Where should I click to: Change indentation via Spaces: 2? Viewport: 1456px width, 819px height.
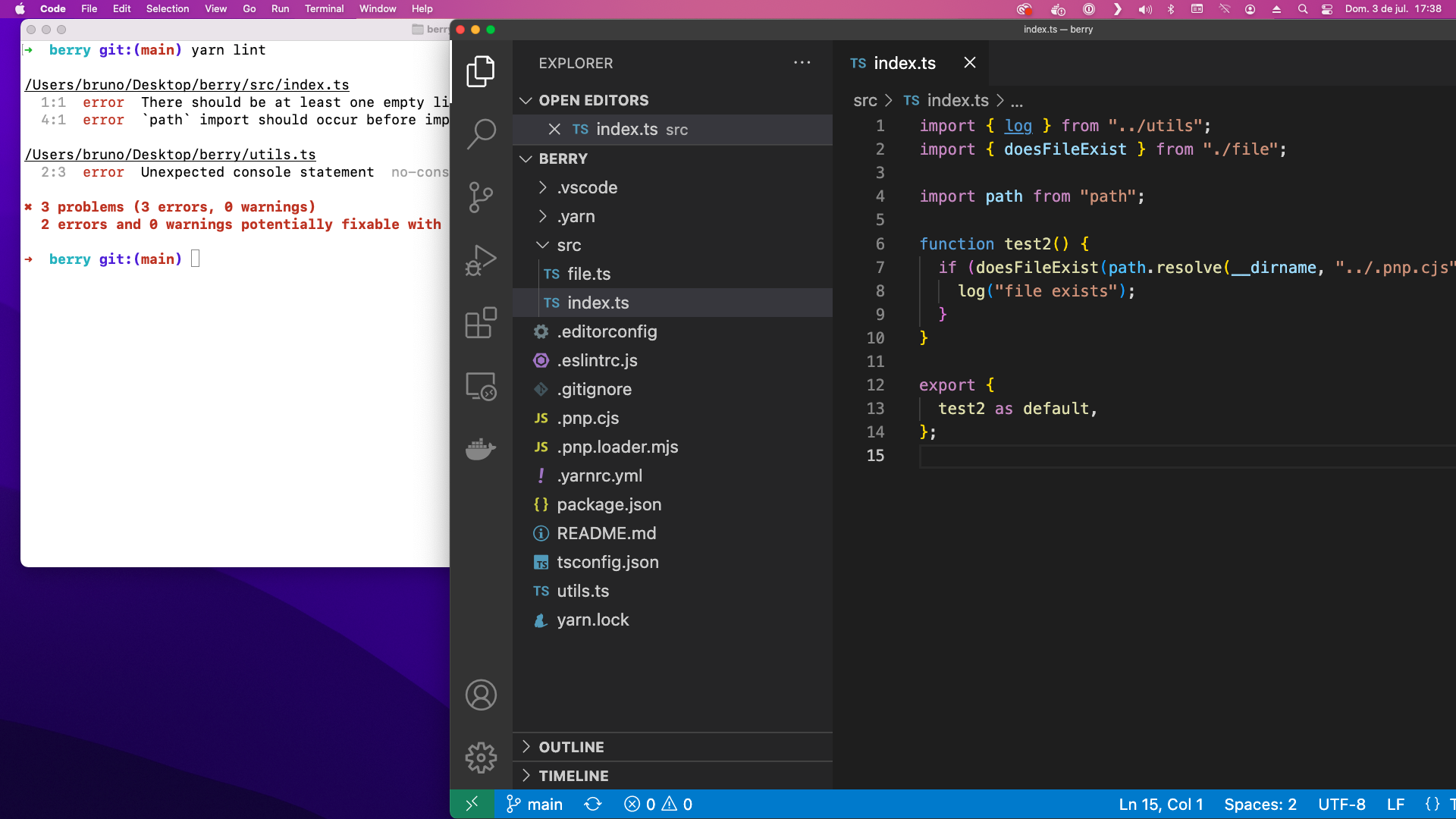1260,804
